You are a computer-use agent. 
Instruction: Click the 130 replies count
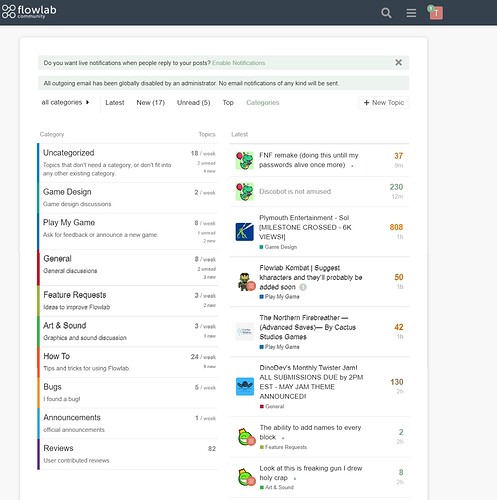coord(397,382)
